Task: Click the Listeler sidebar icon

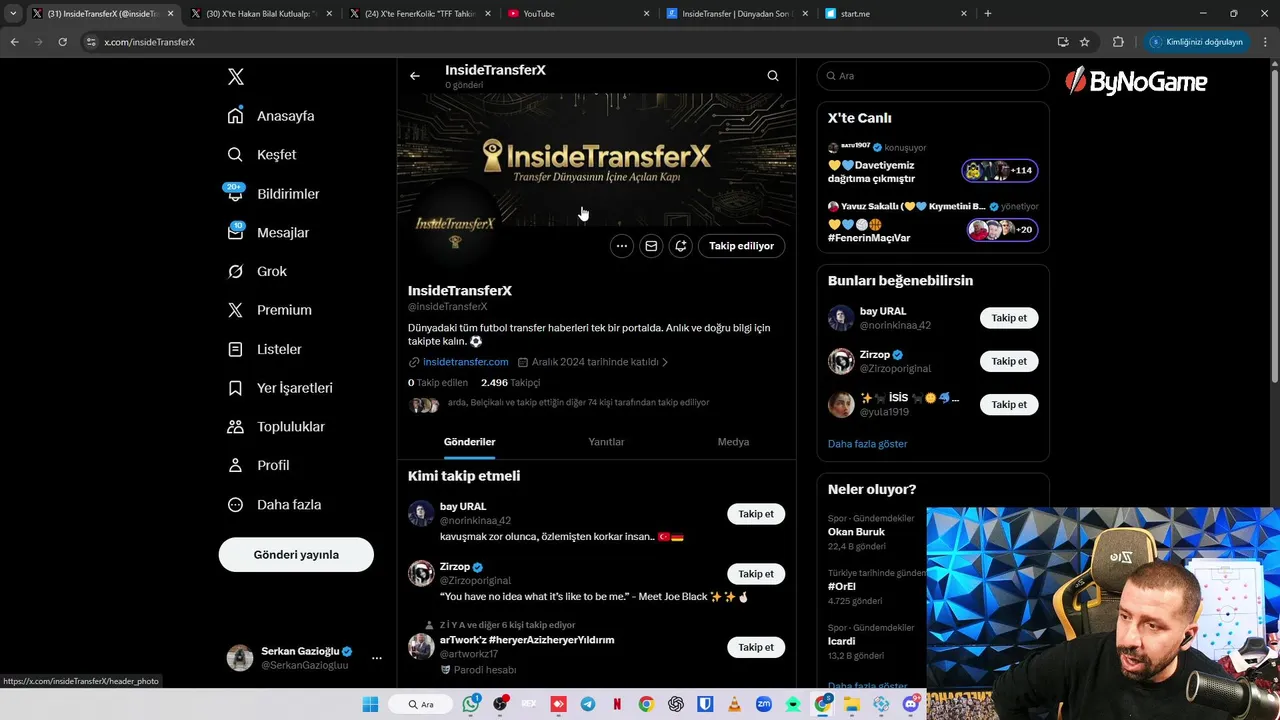Action: [x=235, y=349]
